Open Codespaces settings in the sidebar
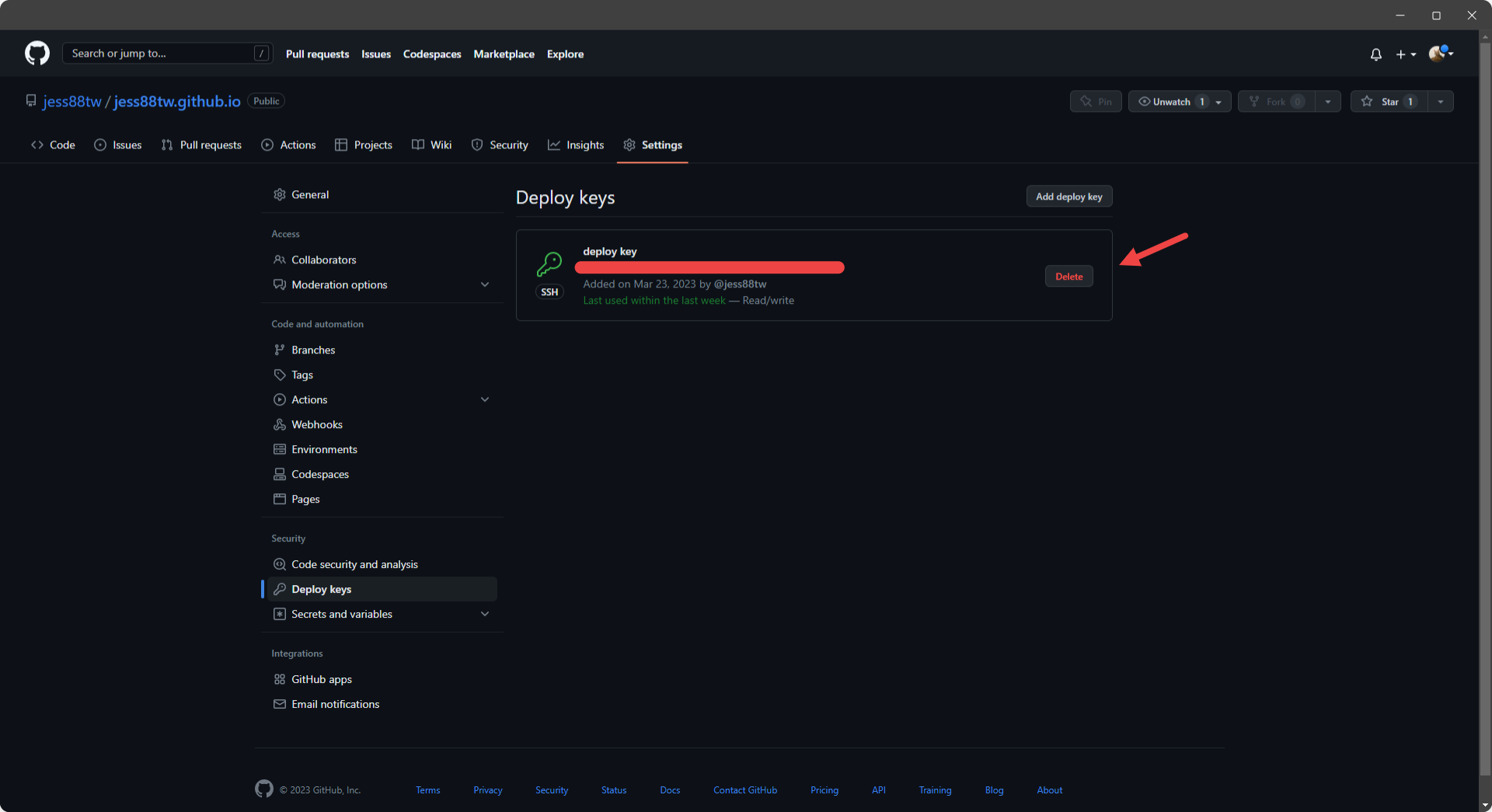Image resolution: width=1492 pixels, height=812 pixels. click(382, 475)
